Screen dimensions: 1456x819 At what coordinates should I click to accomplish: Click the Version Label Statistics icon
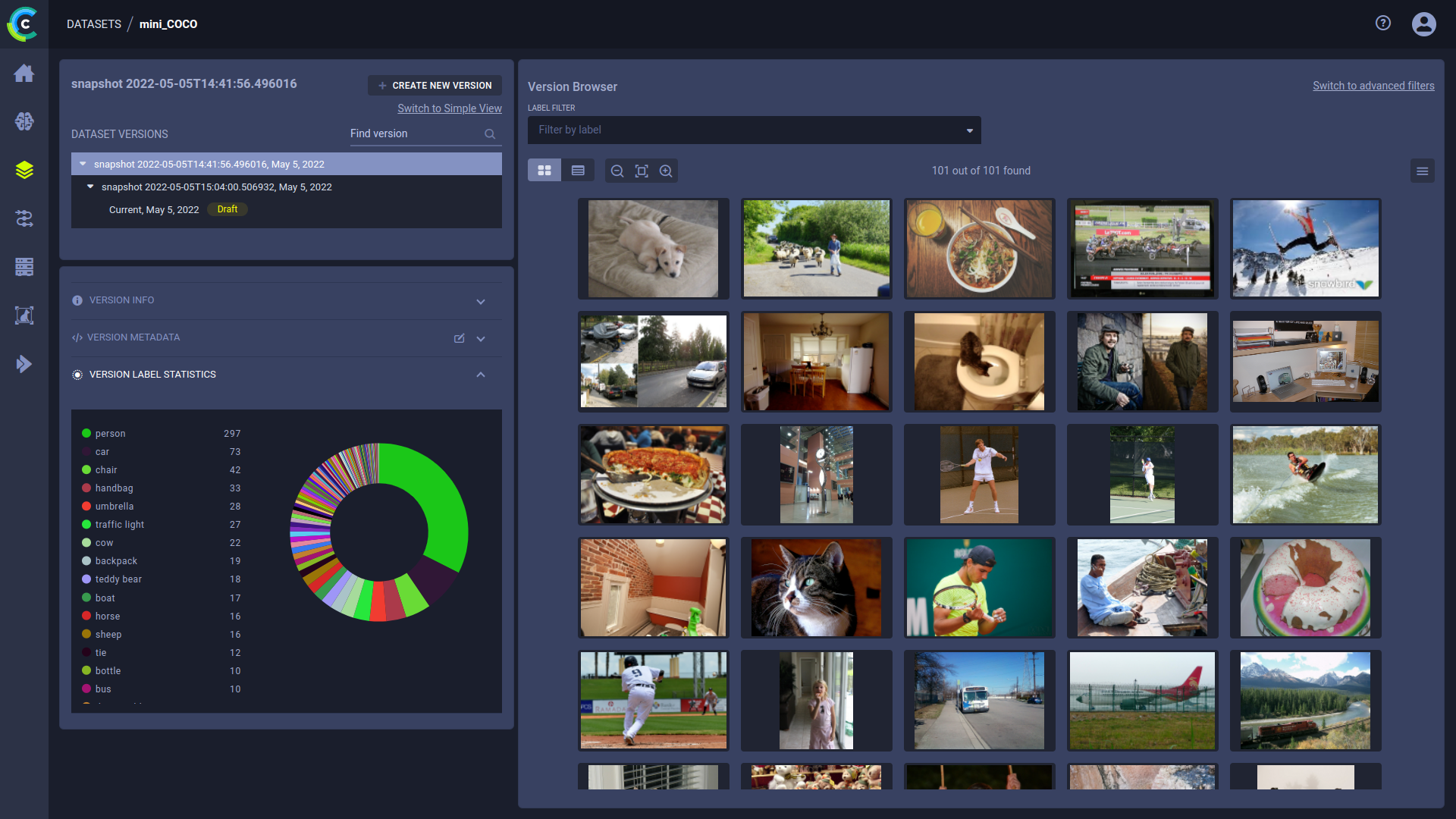pyautogui.click(x=77, y=375)
